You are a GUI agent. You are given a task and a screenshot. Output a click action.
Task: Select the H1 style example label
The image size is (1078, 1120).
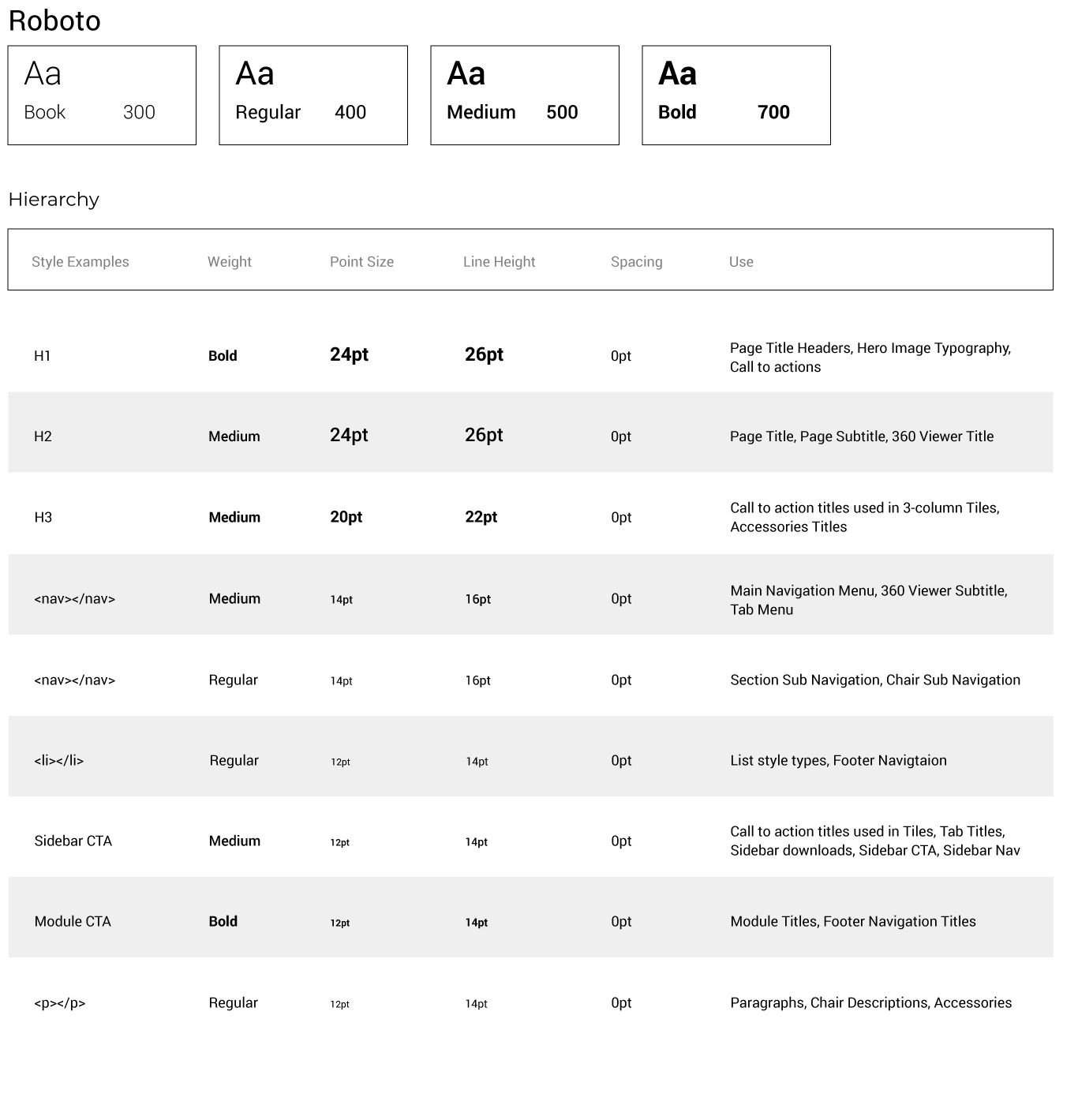coord(43,356)
